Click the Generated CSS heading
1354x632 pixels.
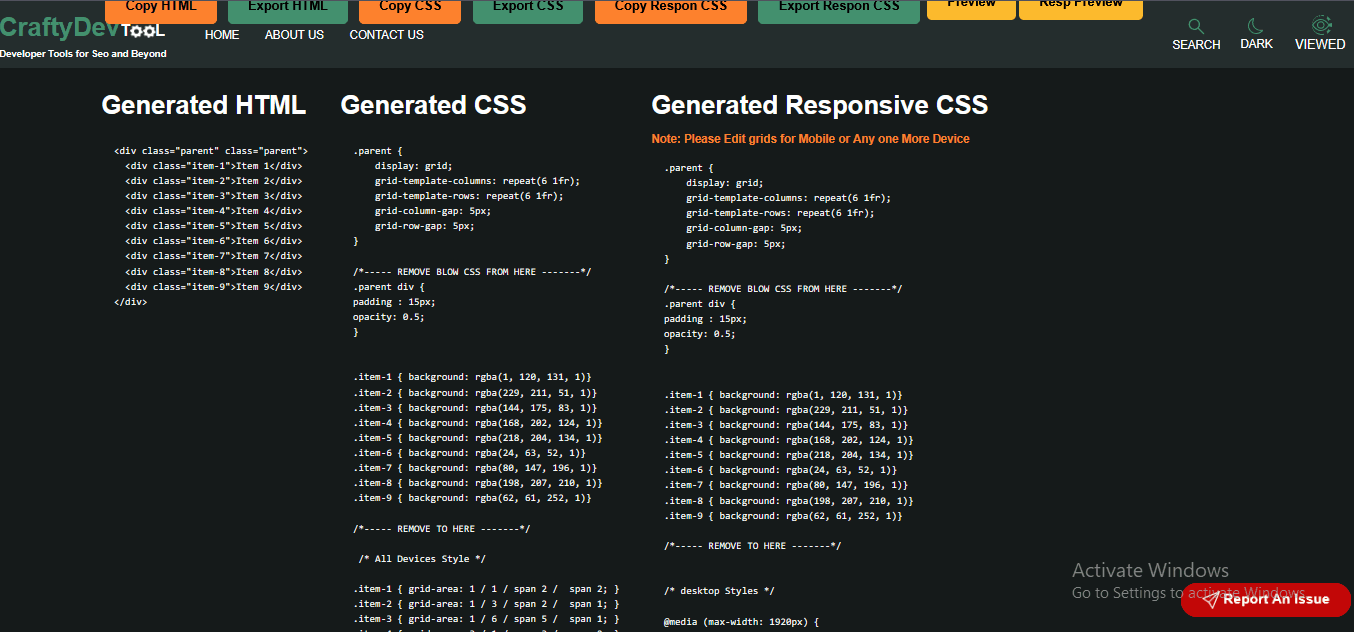[x=433, y=105]
